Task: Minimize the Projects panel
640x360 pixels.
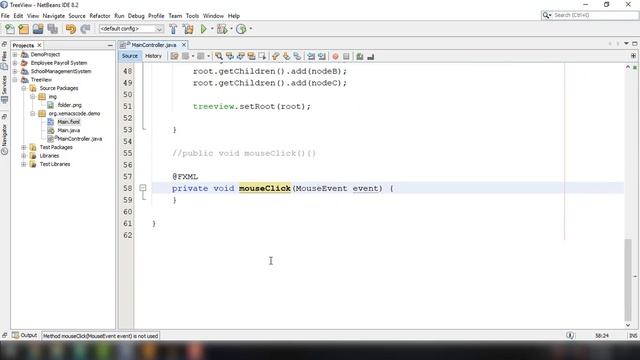Action: point(110,45)
